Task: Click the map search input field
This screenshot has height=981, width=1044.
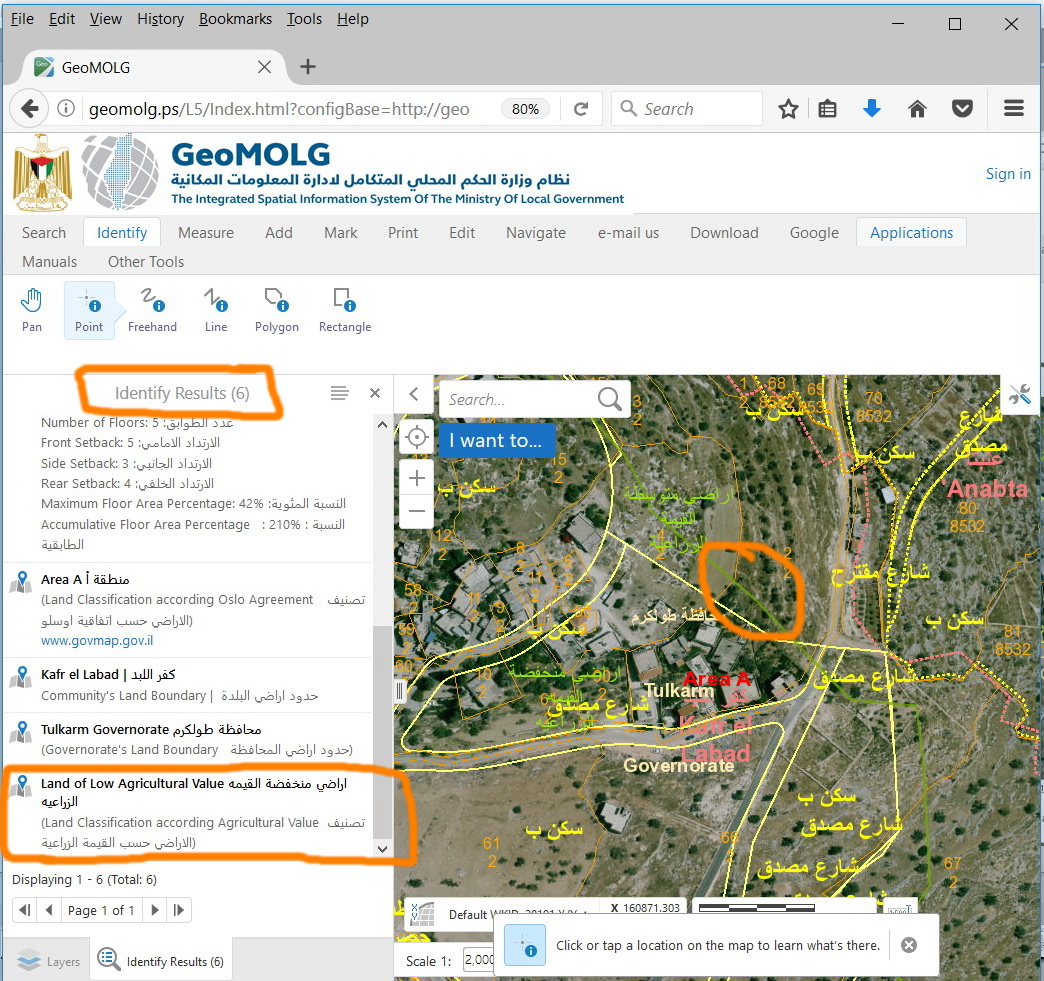Action: pyautogui.click(x=518, y=399)
